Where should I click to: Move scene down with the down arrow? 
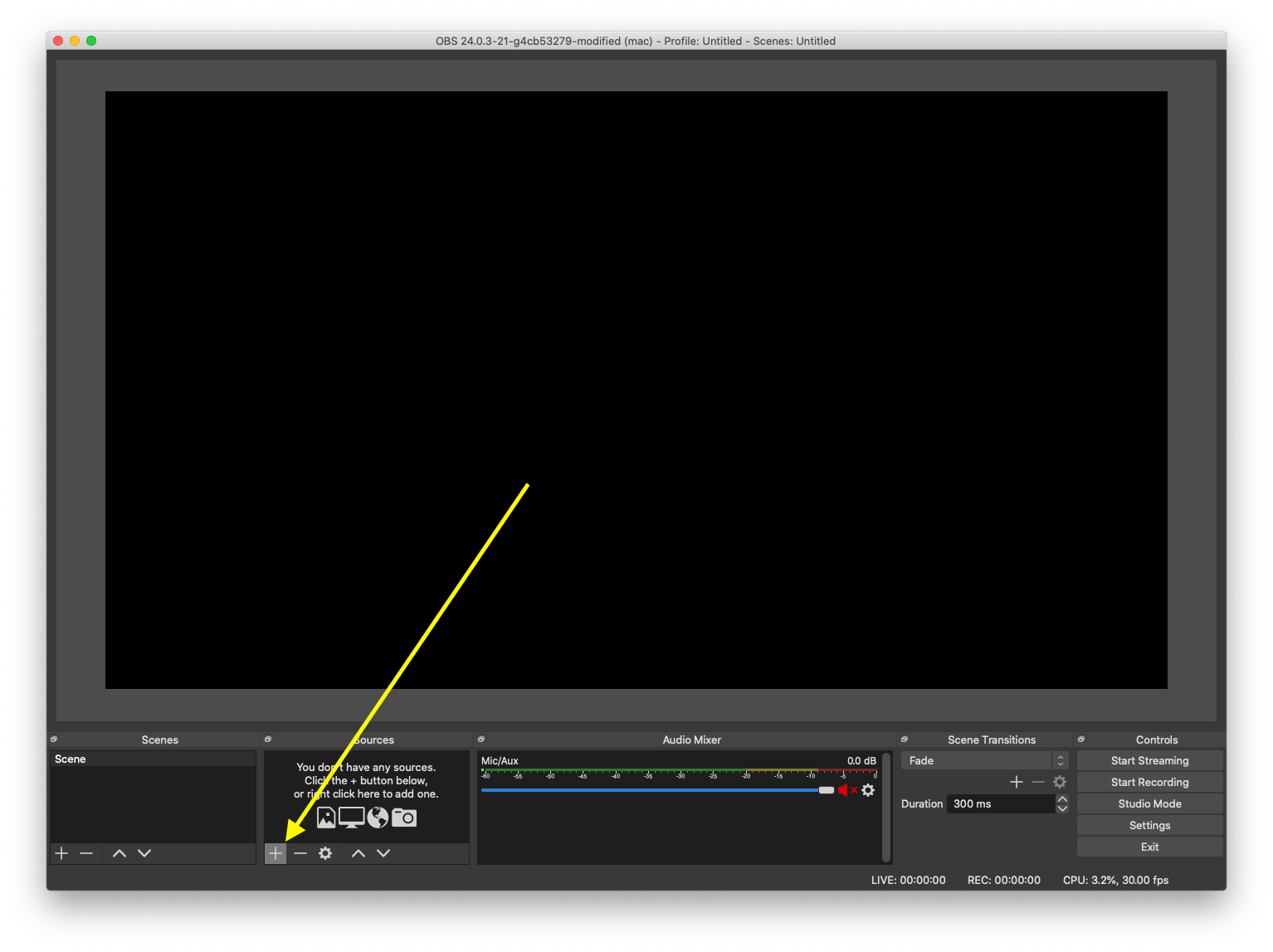144,853
